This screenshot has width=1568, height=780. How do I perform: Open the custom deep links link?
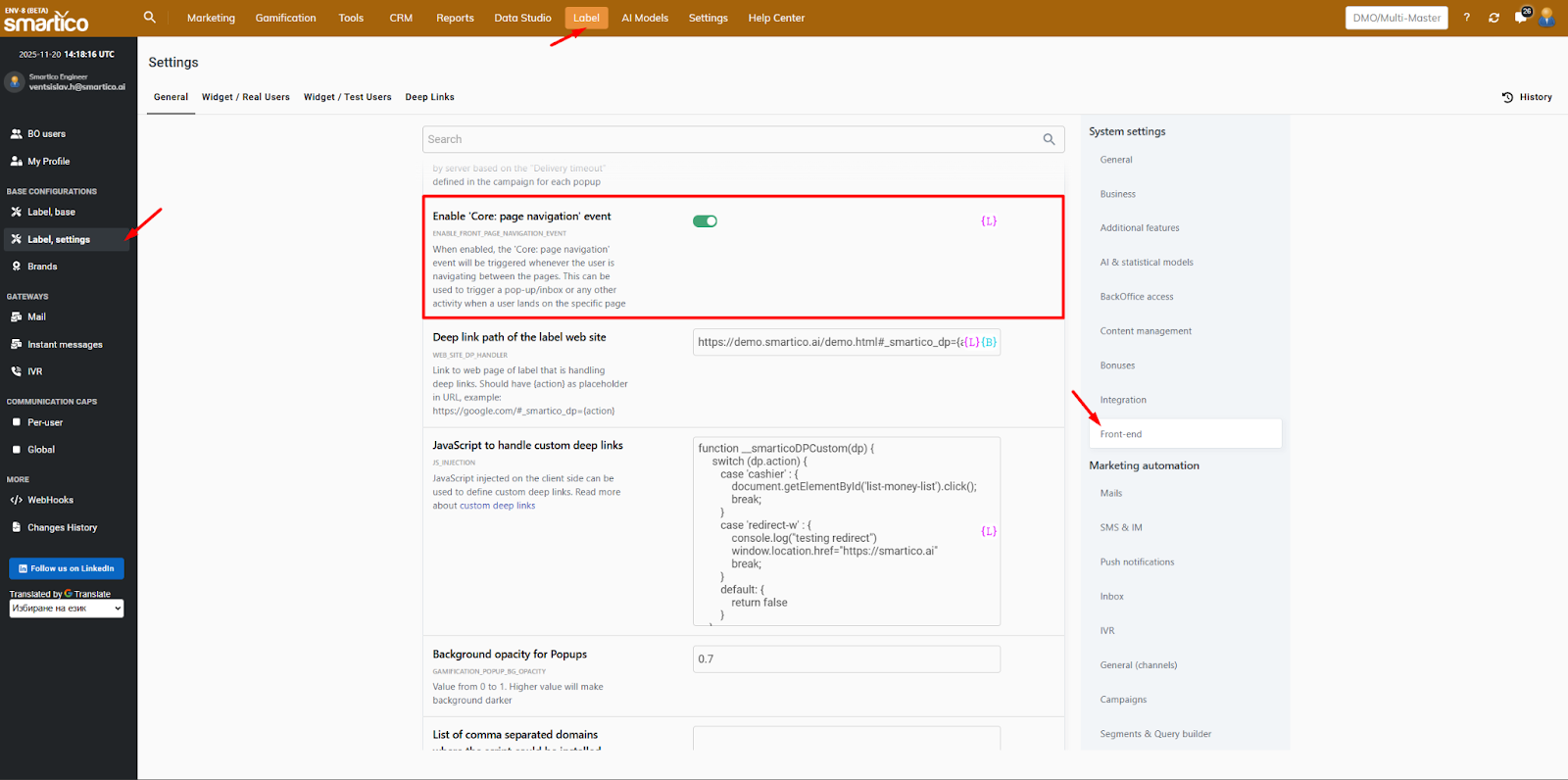(x=498, y=506)
